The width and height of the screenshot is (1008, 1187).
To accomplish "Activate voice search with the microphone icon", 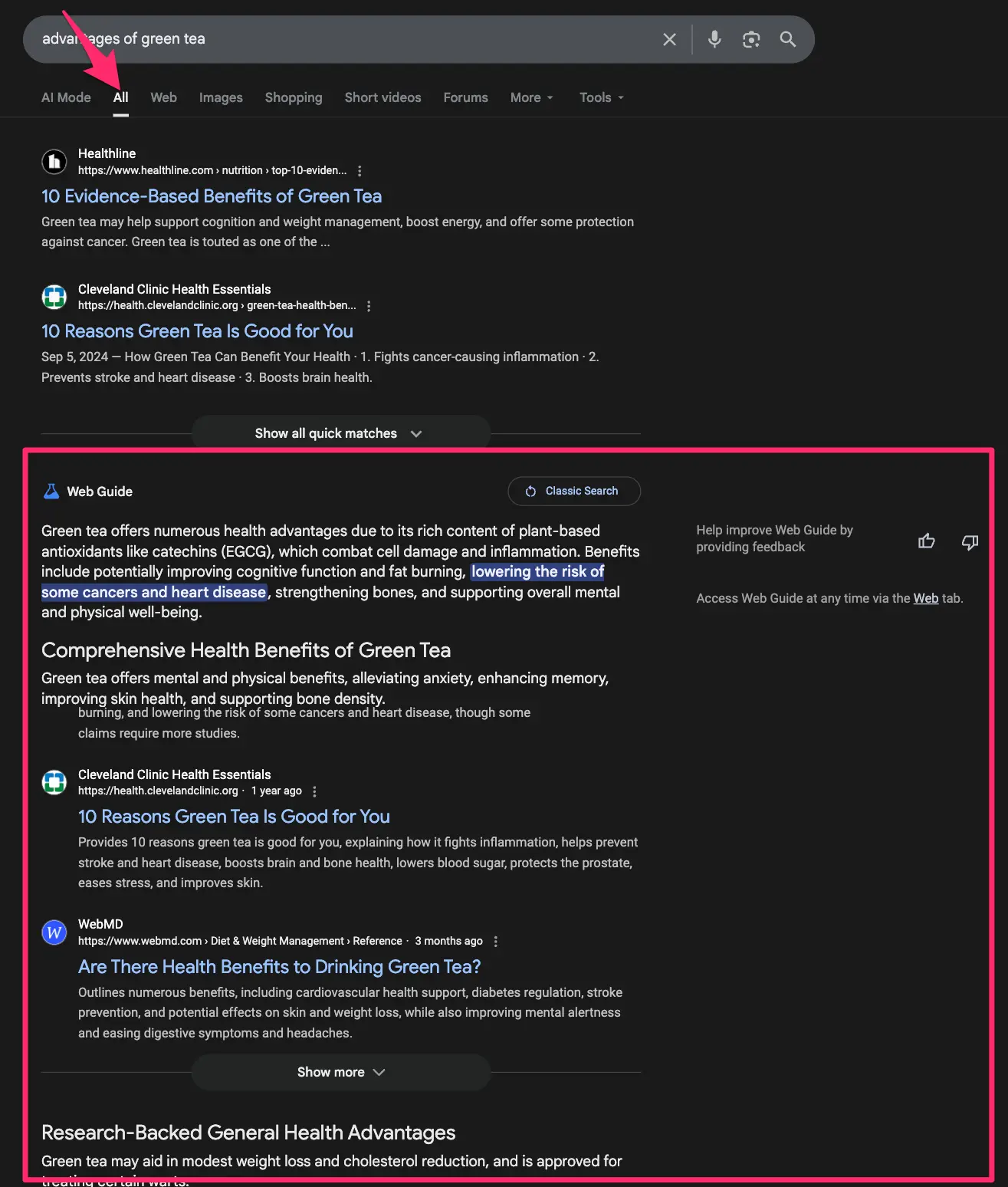I will coord(714,39).
